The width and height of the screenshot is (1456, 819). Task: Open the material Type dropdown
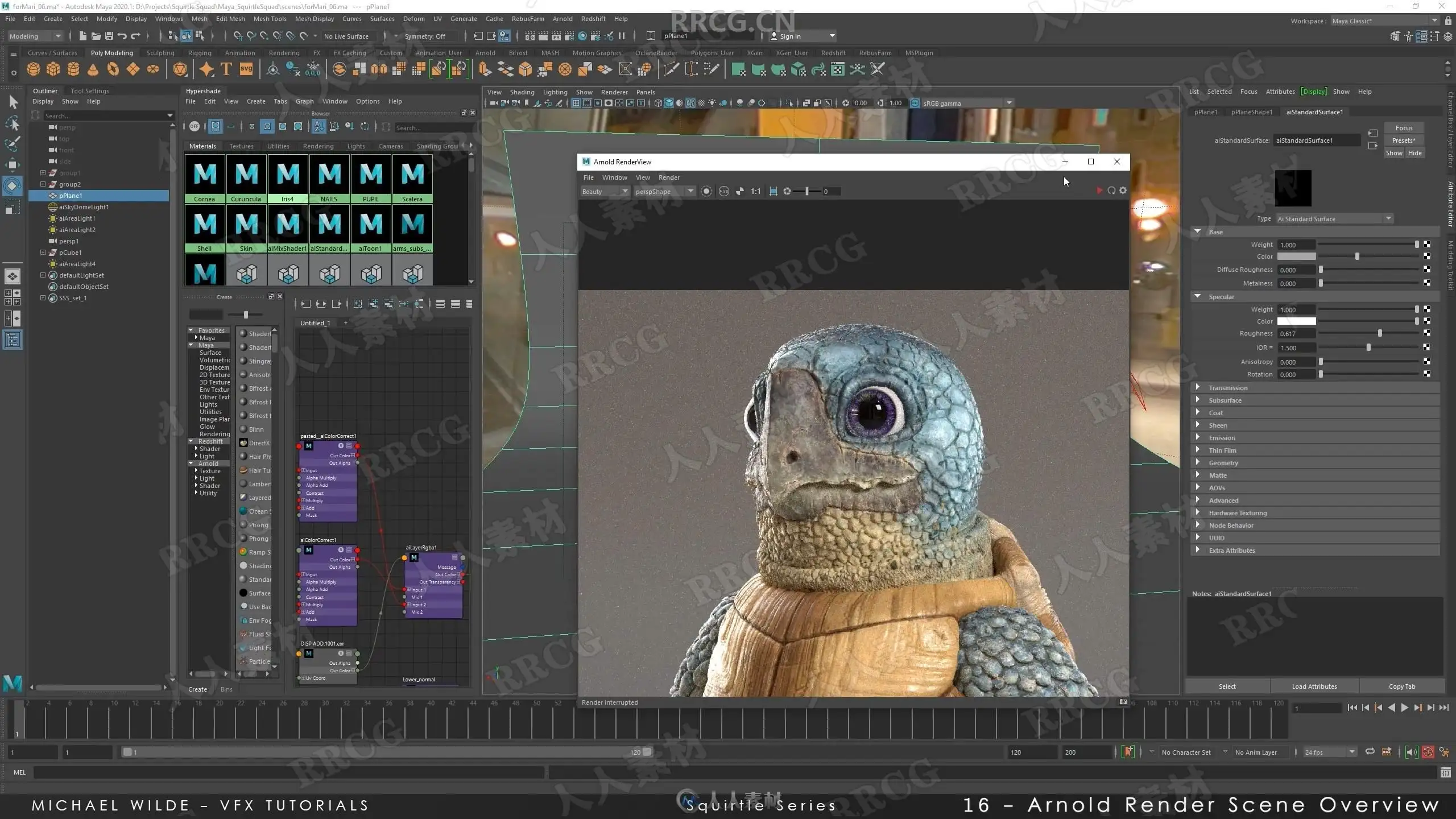point(1334,219)
